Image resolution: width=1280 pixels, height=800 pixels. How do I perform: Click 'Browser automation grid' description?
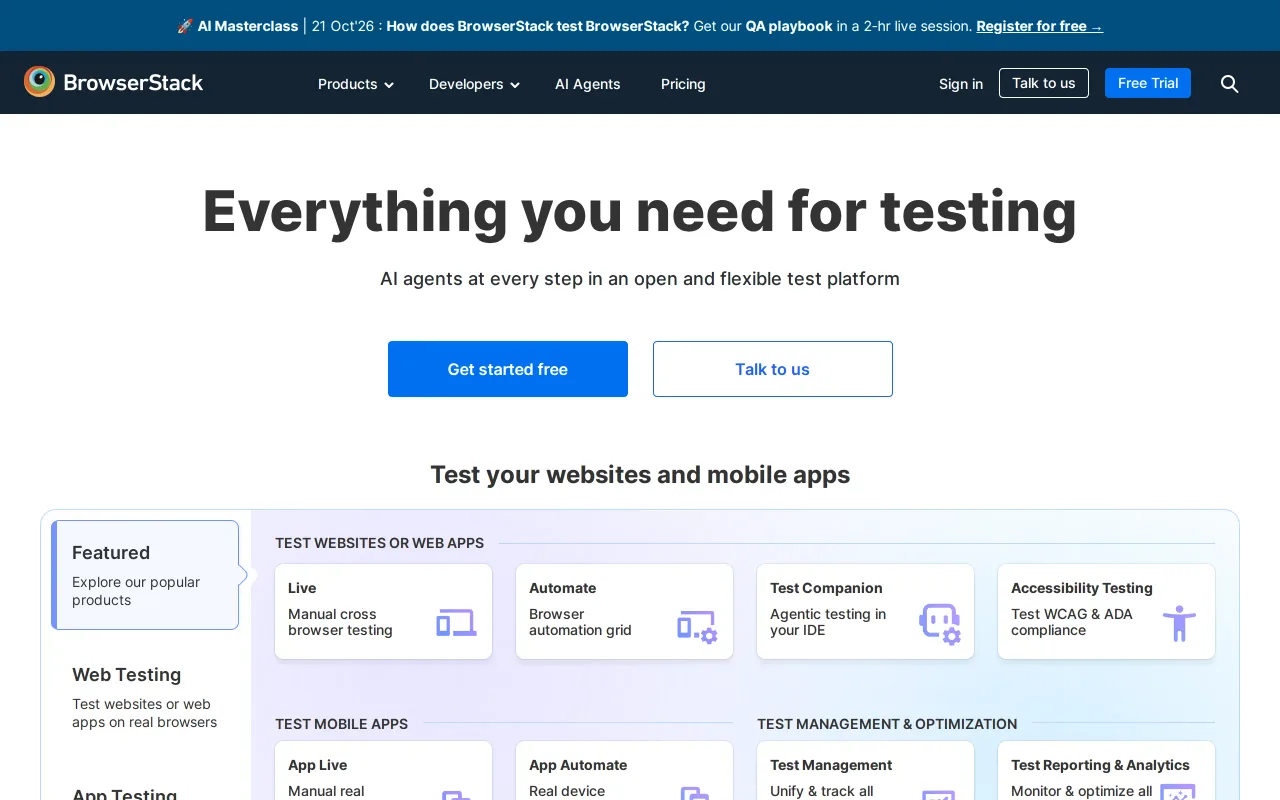(580, 622)
